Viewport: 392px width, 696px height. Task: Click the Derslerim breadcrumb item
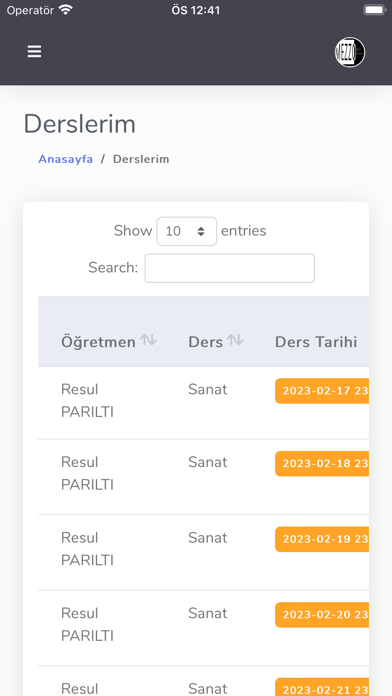141,159
